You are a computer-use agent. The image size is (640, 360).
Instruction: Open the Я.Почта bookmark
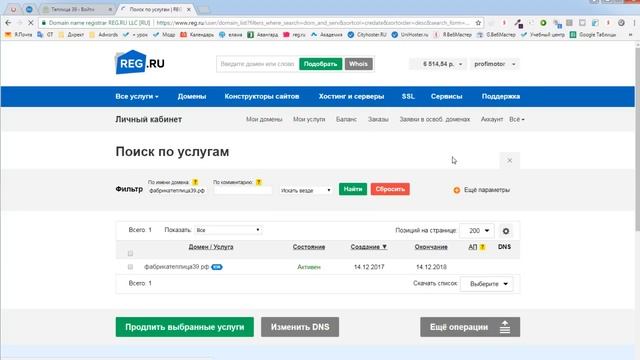[18, 35]
